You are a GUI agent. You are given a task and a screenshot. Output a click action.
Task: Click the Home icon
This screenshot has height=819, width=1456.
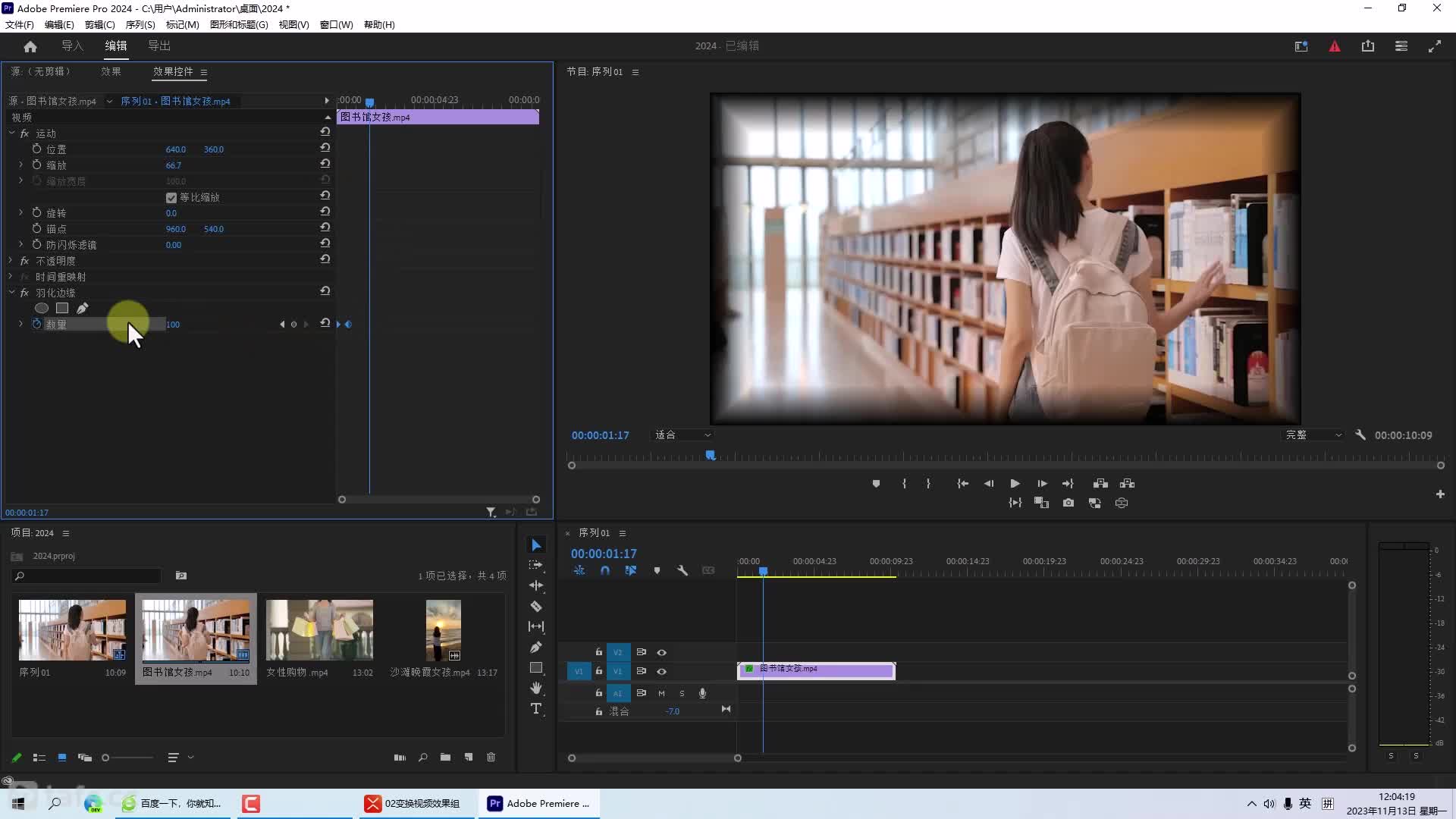tap(30, 46)
